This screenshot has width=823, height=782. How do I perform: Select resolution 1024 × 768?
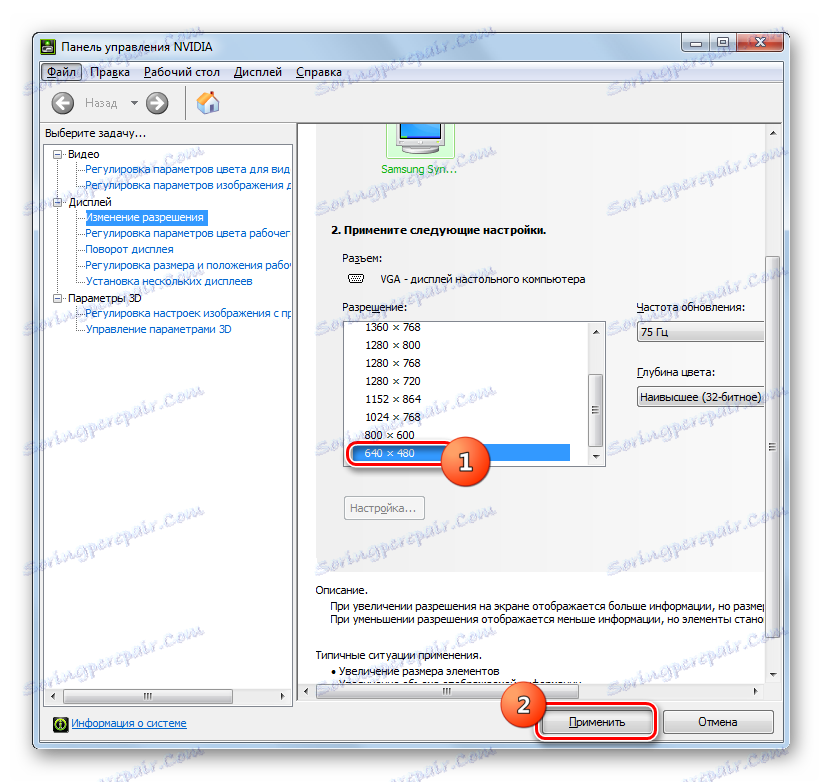(x=393, y=417)
